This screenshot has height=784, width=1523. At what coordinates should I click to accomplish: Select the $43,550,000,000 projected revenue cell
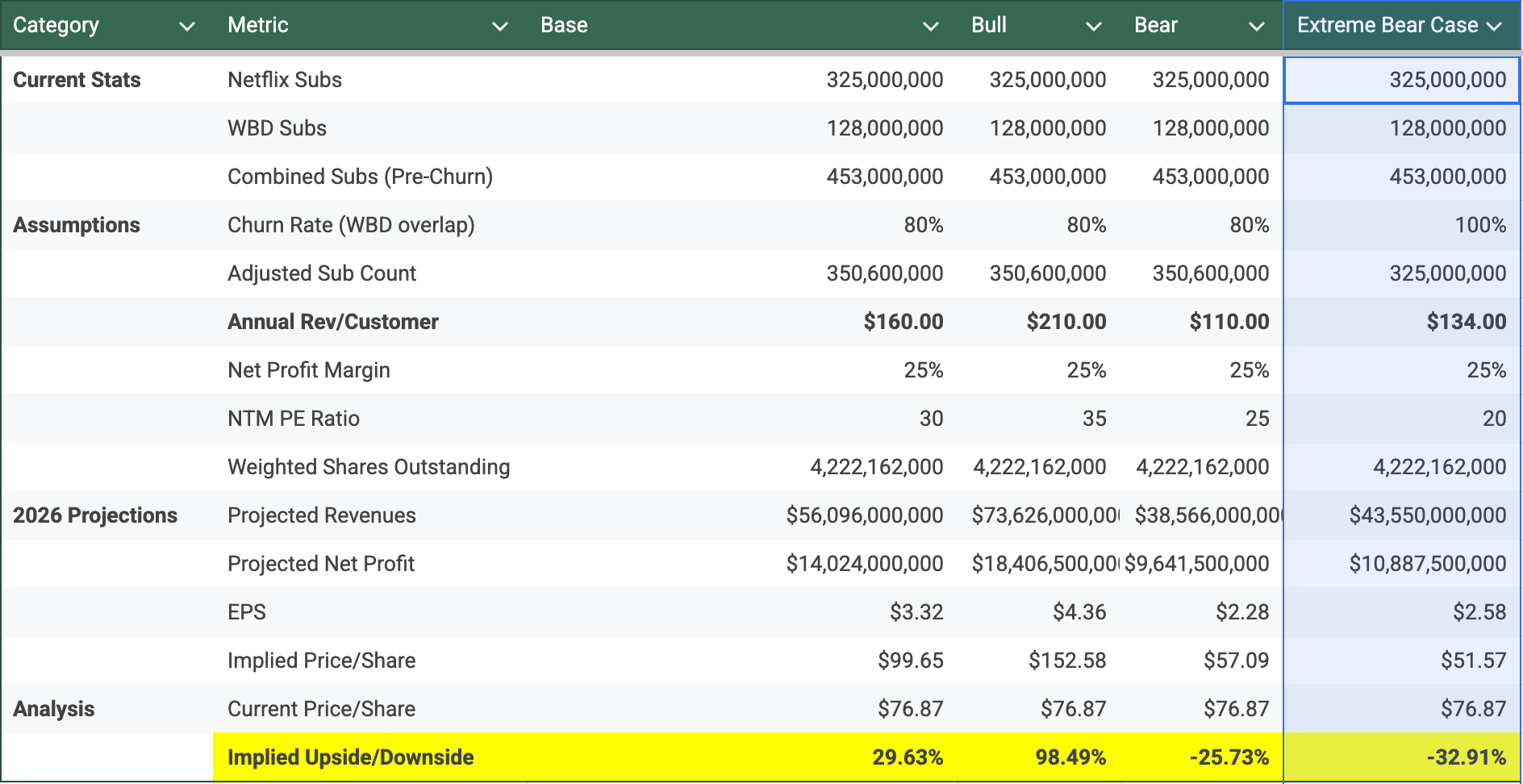click(1402, 515)
